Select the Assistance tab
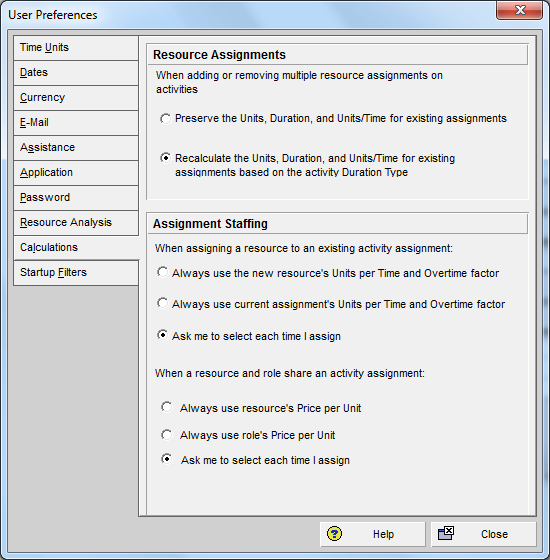Image resolution: width=550 pixels, height=560 pixels. 76,148
